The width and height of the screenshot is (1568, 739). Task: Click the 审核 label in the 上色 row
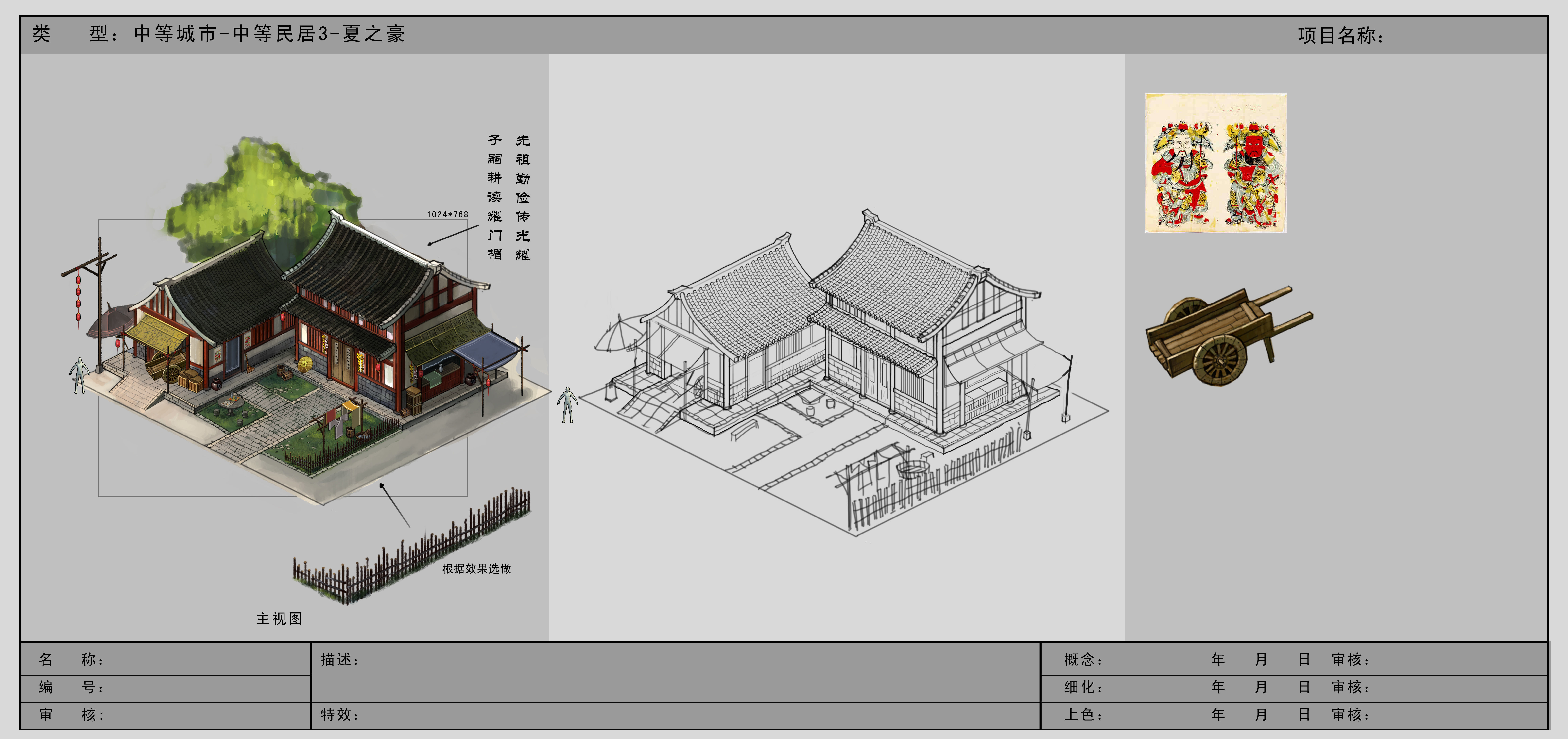(x=1351, y=715)
